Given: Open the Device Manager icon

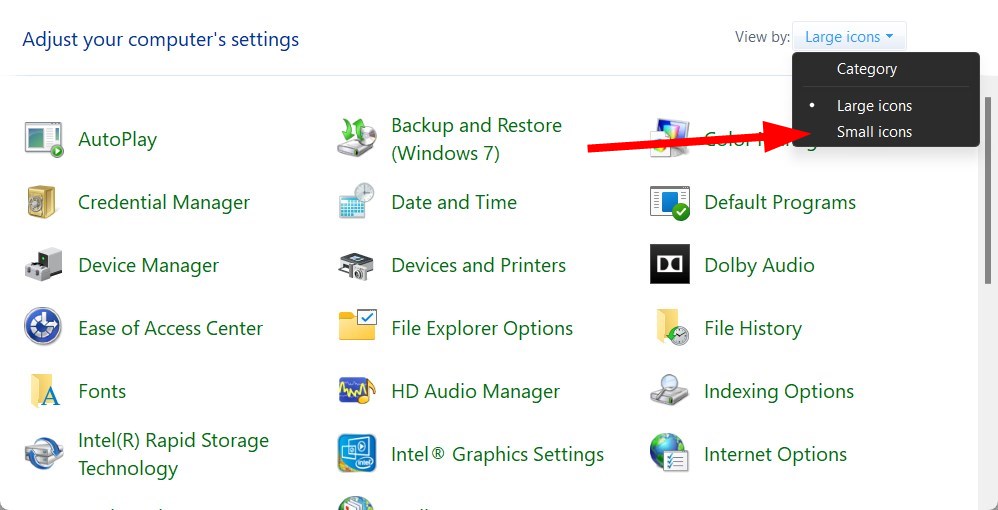Looking at the screenshot, I should (x=43, y=264).
